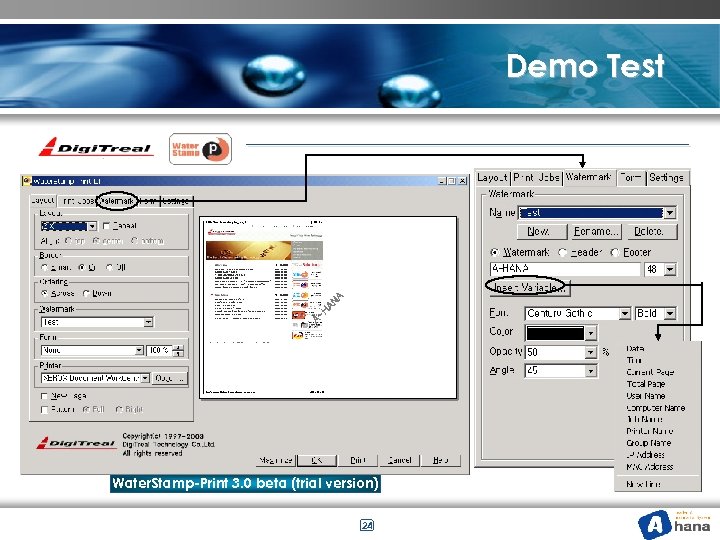Click the Rename button
The height and width of the screenshot is (540, 720).
597,231
